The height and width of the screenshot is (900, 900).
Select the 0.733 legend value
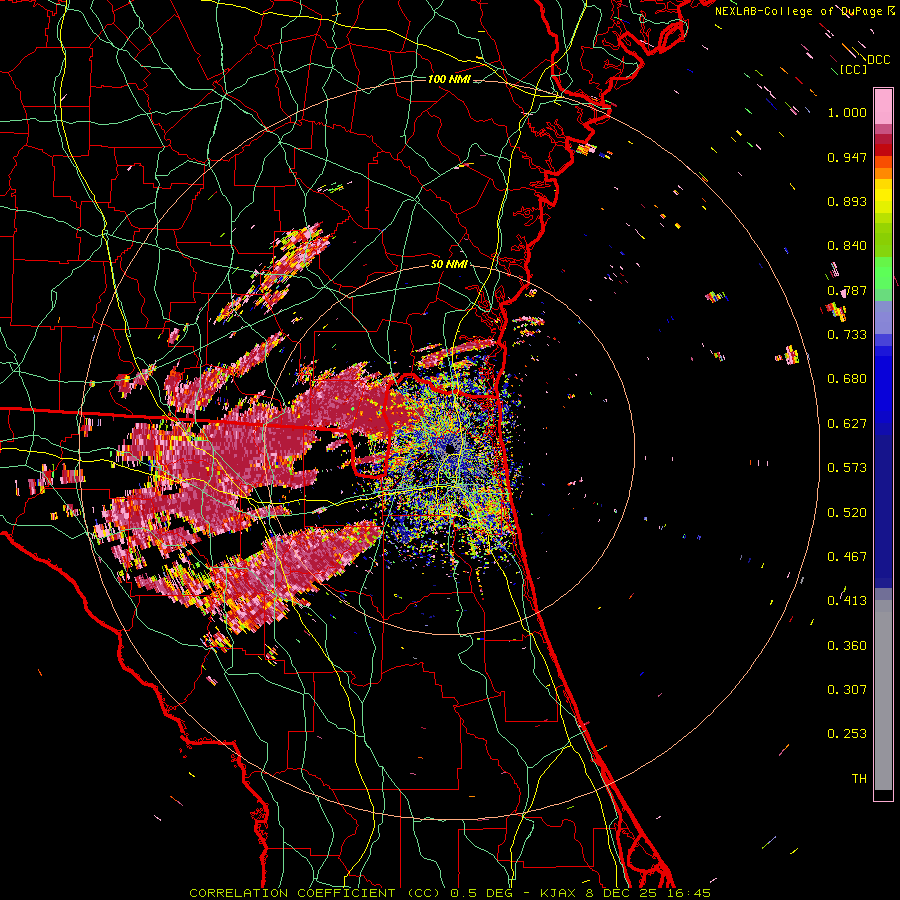pyautogui.click(x=847, y=335)
